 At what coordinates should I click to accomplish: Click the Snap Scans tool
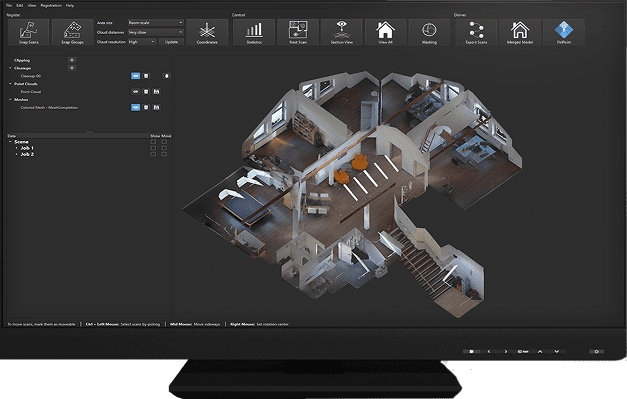[28, 32]
